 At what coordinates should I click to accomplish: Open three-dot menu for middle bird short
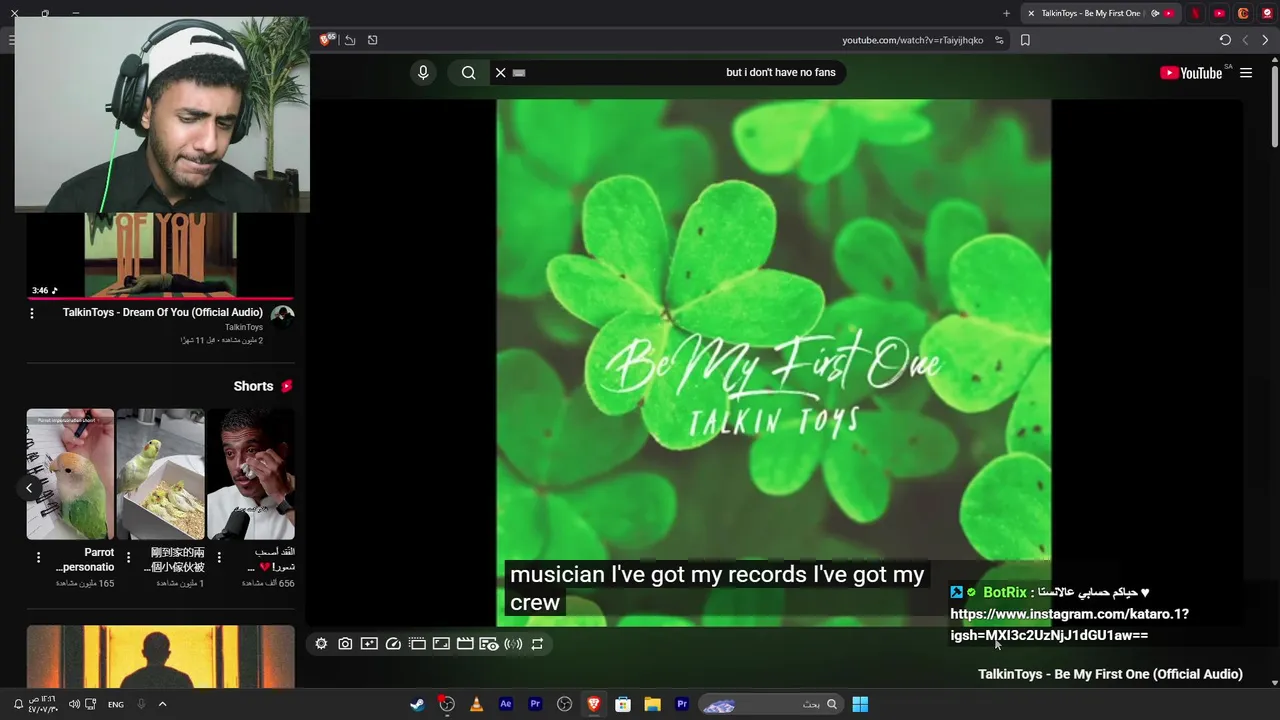coord(129,557)
